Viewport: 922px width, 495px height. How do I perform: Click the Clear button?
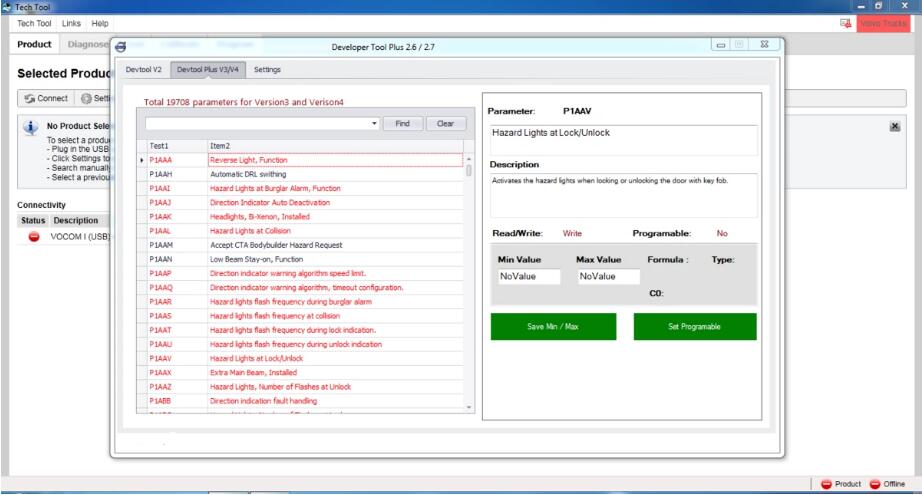click(445, 123)
